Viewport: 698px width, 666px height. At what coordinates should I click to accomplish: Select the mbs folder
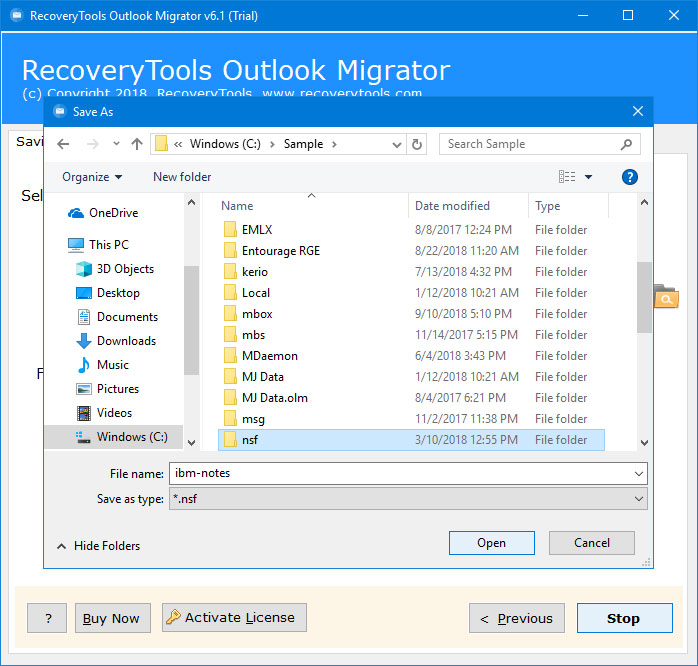[x=411, y=335]
